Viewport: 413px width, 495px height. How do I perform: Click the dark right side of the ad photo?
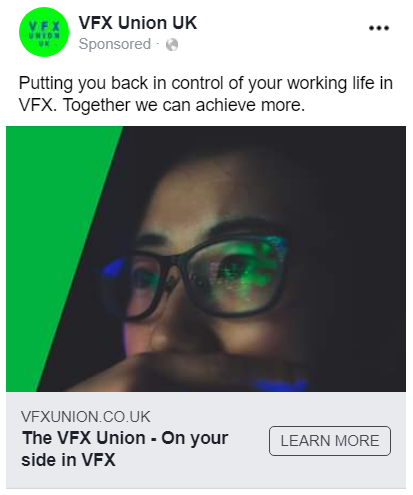[353, 260]
